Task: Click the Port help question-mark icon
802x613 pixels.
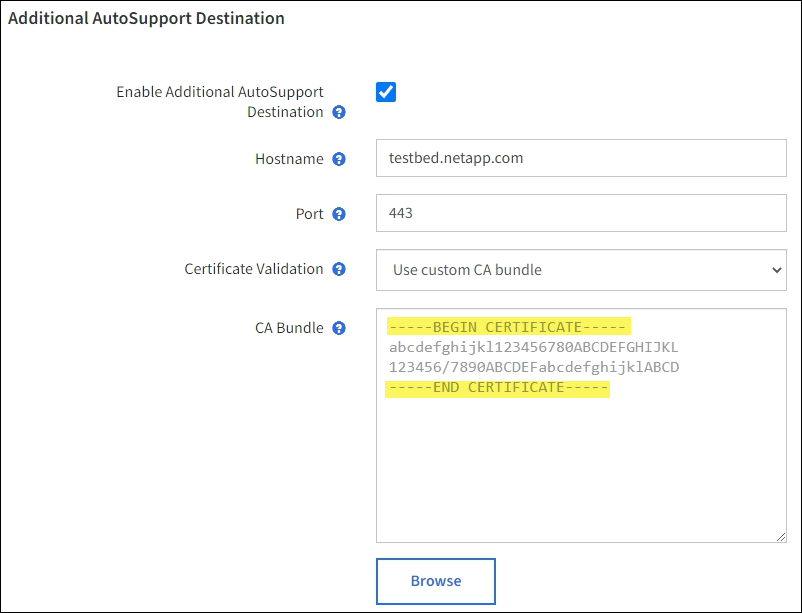Action: pos(339,214)
